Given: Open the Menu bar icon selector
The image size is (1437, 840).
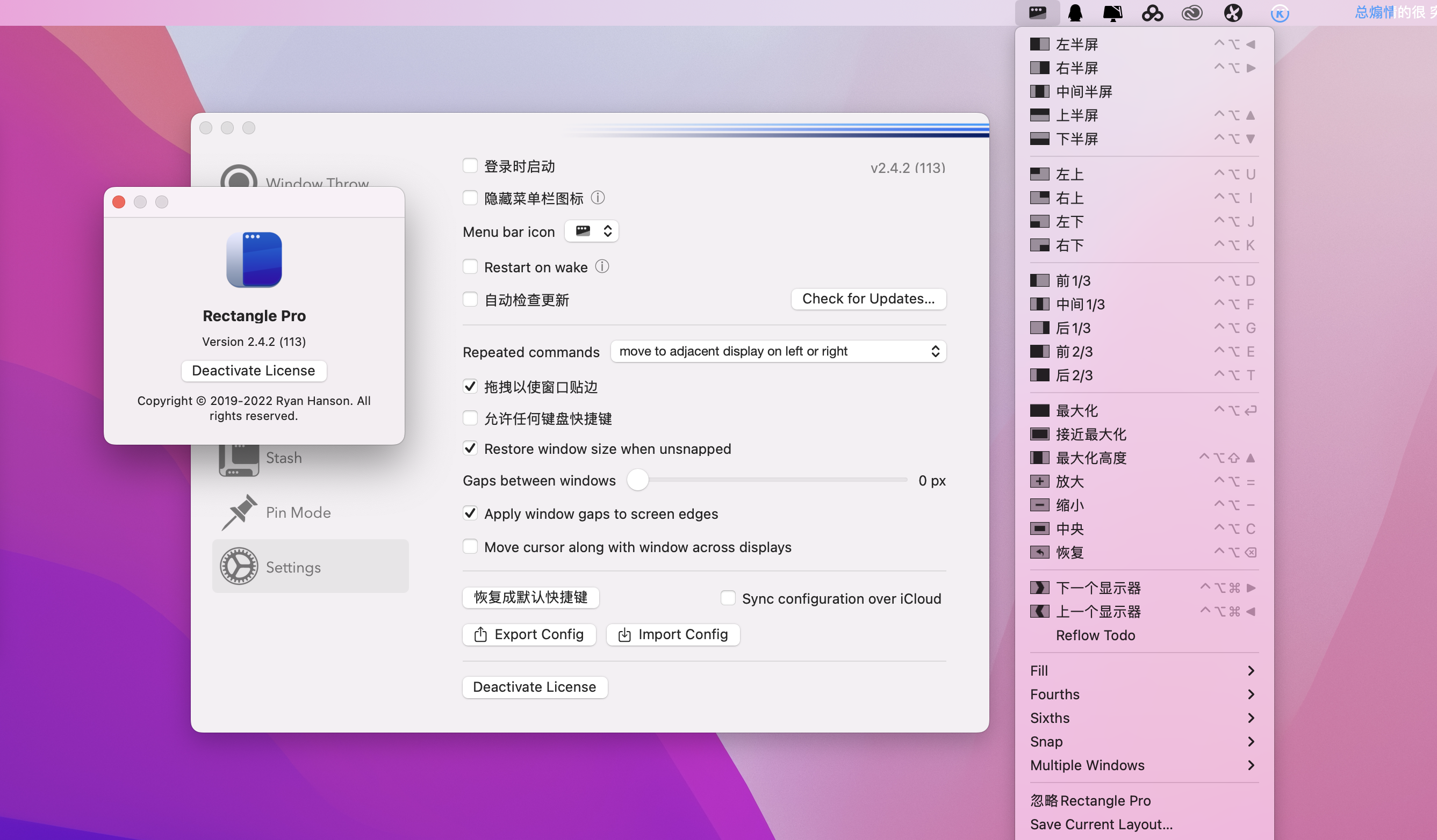Looking at the screenshot, I should (591, 231).
